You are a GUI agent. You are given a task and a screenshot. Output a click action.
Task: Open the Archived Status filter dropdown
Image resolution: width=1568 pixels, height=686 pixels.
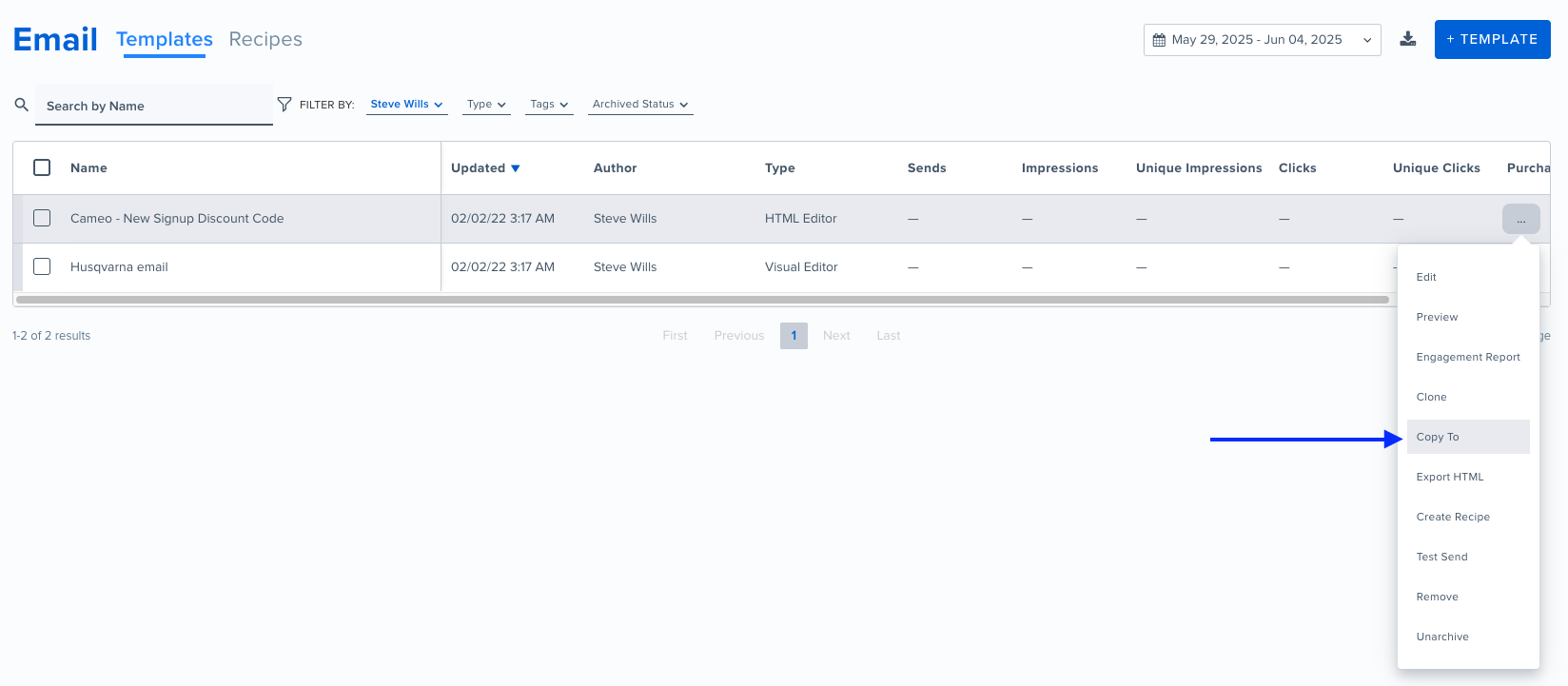[x=640, y=105]
